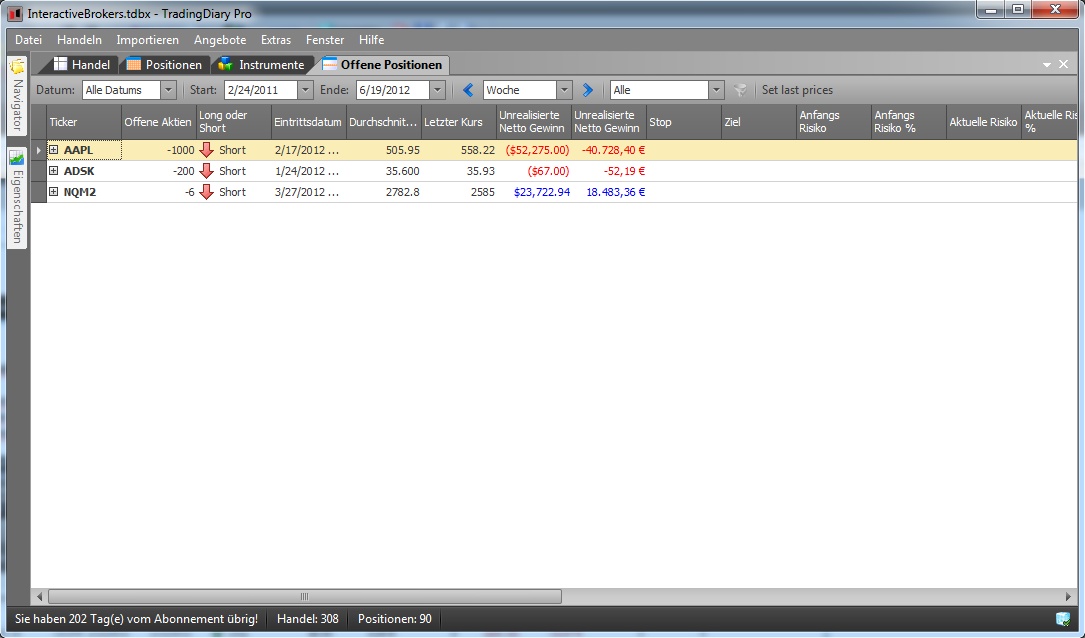This screenshot has height=638, width=1085.
Task: Click the red short arrow in AAPL row
Action: coord(206,150)
